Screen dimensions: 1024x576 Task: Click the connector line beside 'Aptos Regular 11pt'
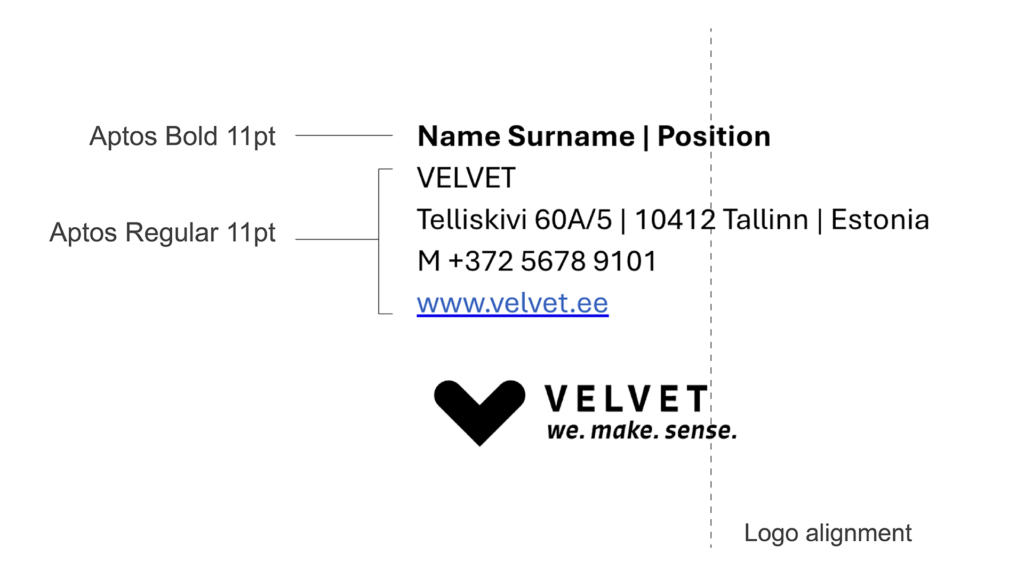coord(336,240)
